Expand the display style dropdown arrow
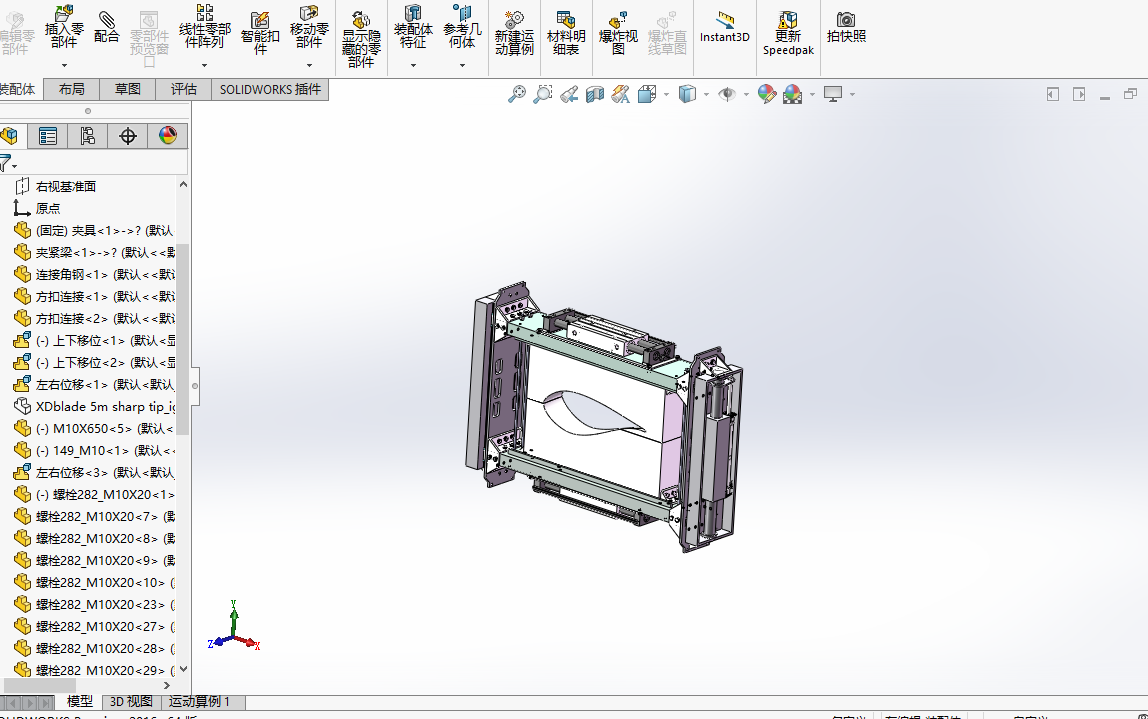 click(706, 94)
